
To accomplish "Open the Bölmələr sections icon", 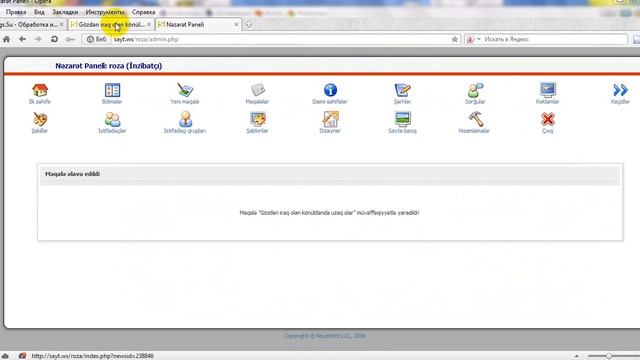I will click(x=112, y=90).
